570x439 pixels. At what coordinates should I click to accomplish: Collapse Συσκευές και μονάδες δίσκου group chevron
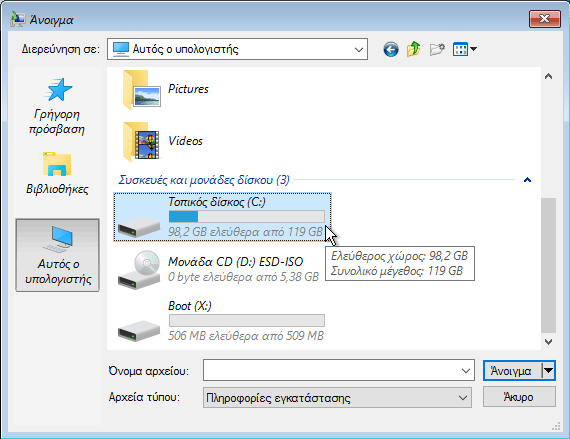pyautogui.click(x=527, y=180)
